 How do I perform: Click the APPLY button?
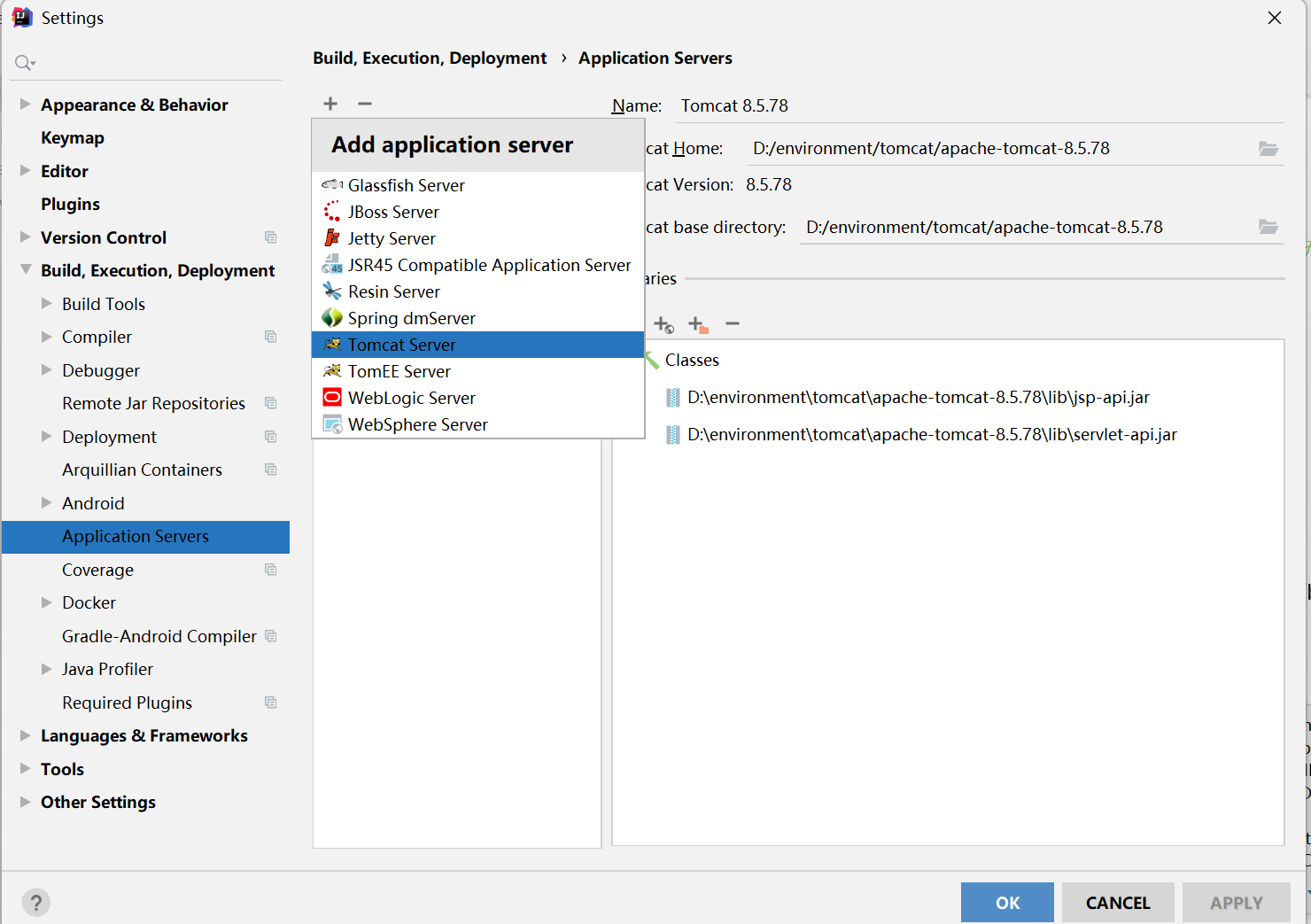(x=1237, y=903)
